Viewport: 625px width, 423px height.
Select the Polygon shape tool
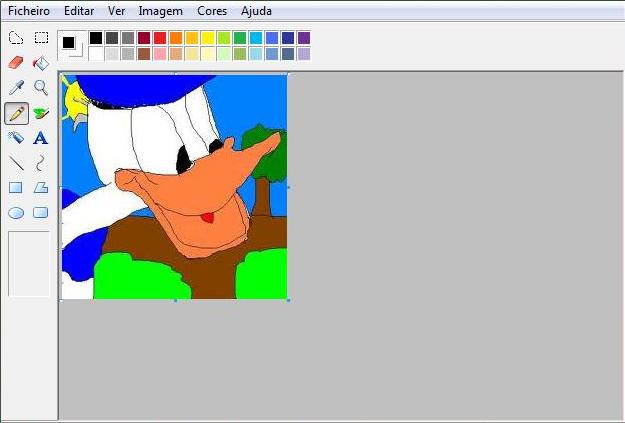pos(41,187)
